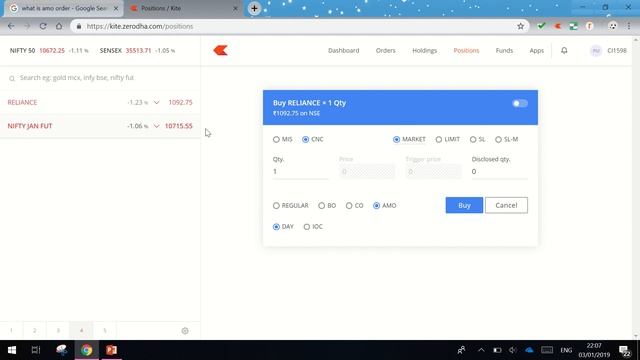Click the site lock icon
Image resolution: width=640 pixels, height=360 pixels.
click(x=79, y=26)
